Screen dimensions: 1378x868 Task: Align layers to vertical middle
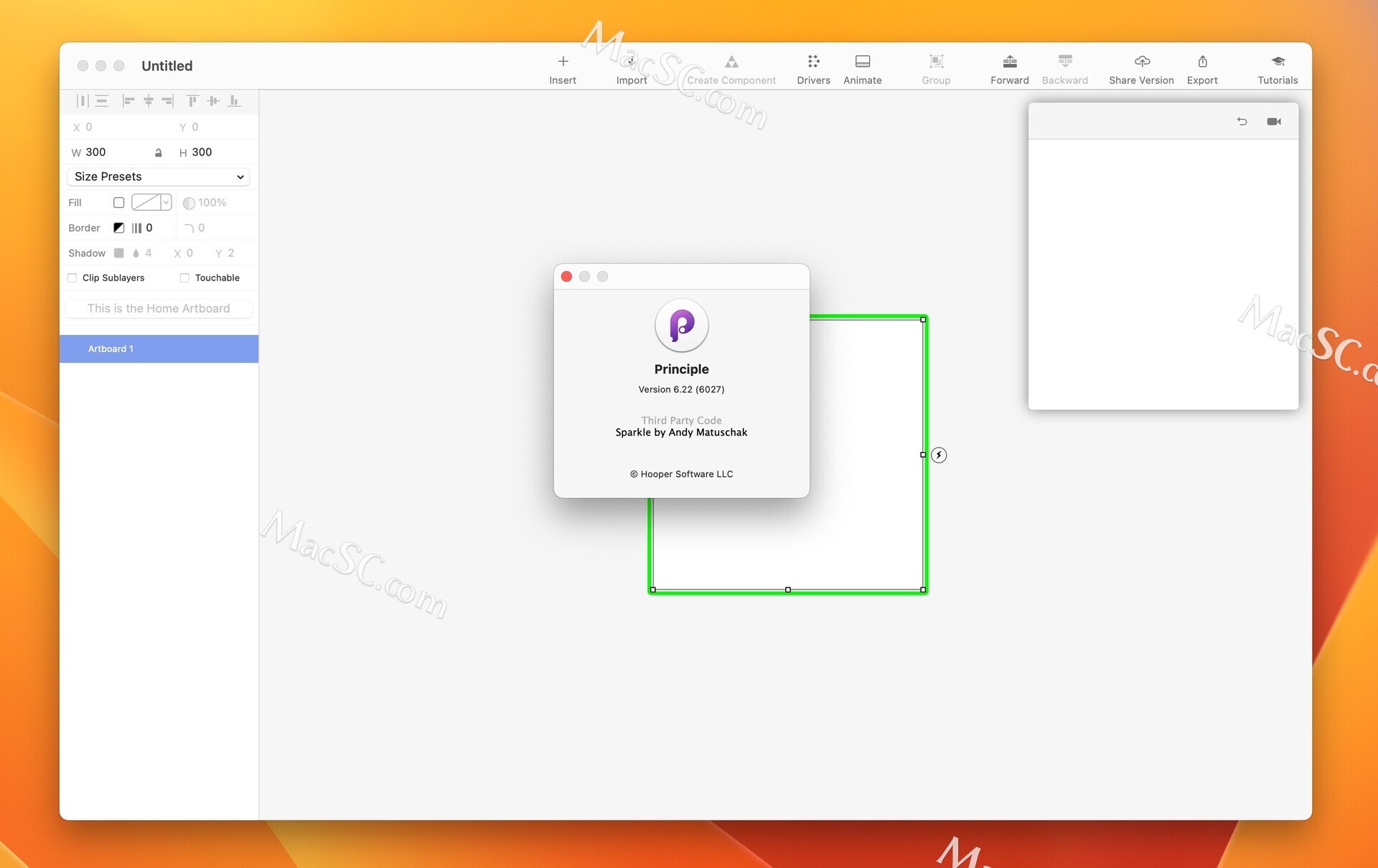(213, 101)
